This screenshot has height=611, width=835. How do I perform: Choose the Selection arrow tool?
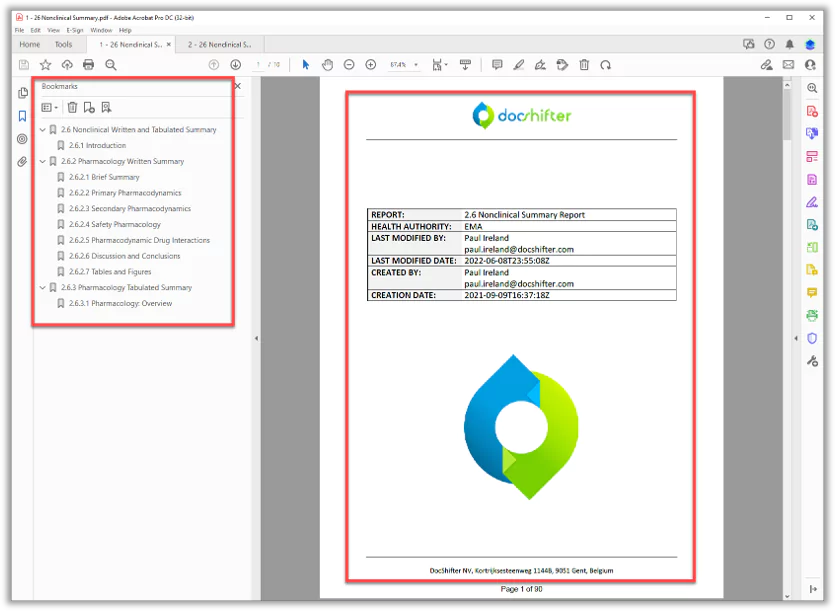[x=305, y=65]
